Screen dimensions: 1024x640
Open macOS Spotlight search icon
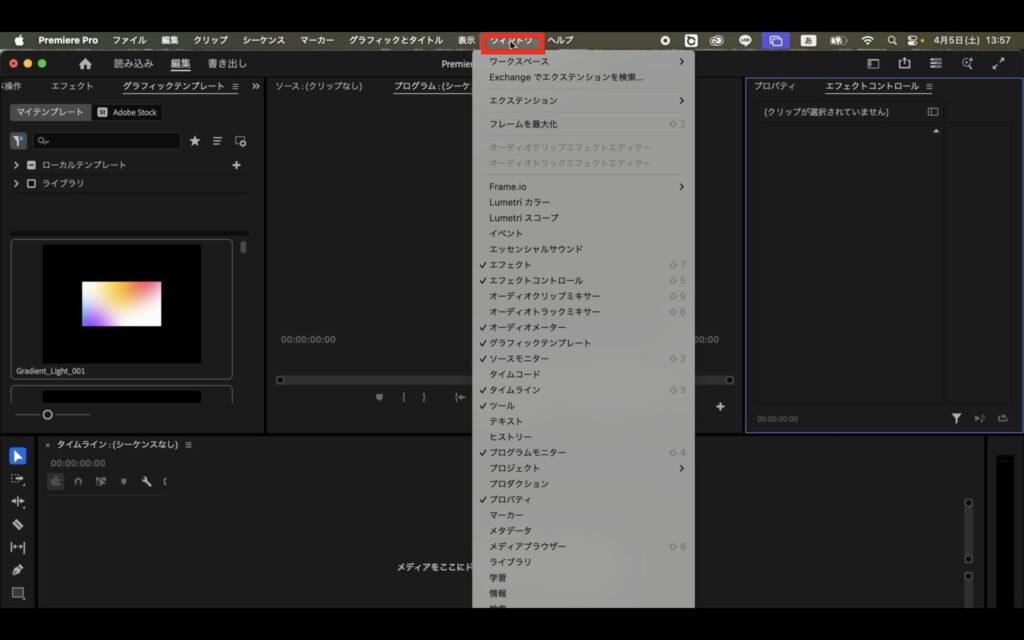tap(891, 40)
